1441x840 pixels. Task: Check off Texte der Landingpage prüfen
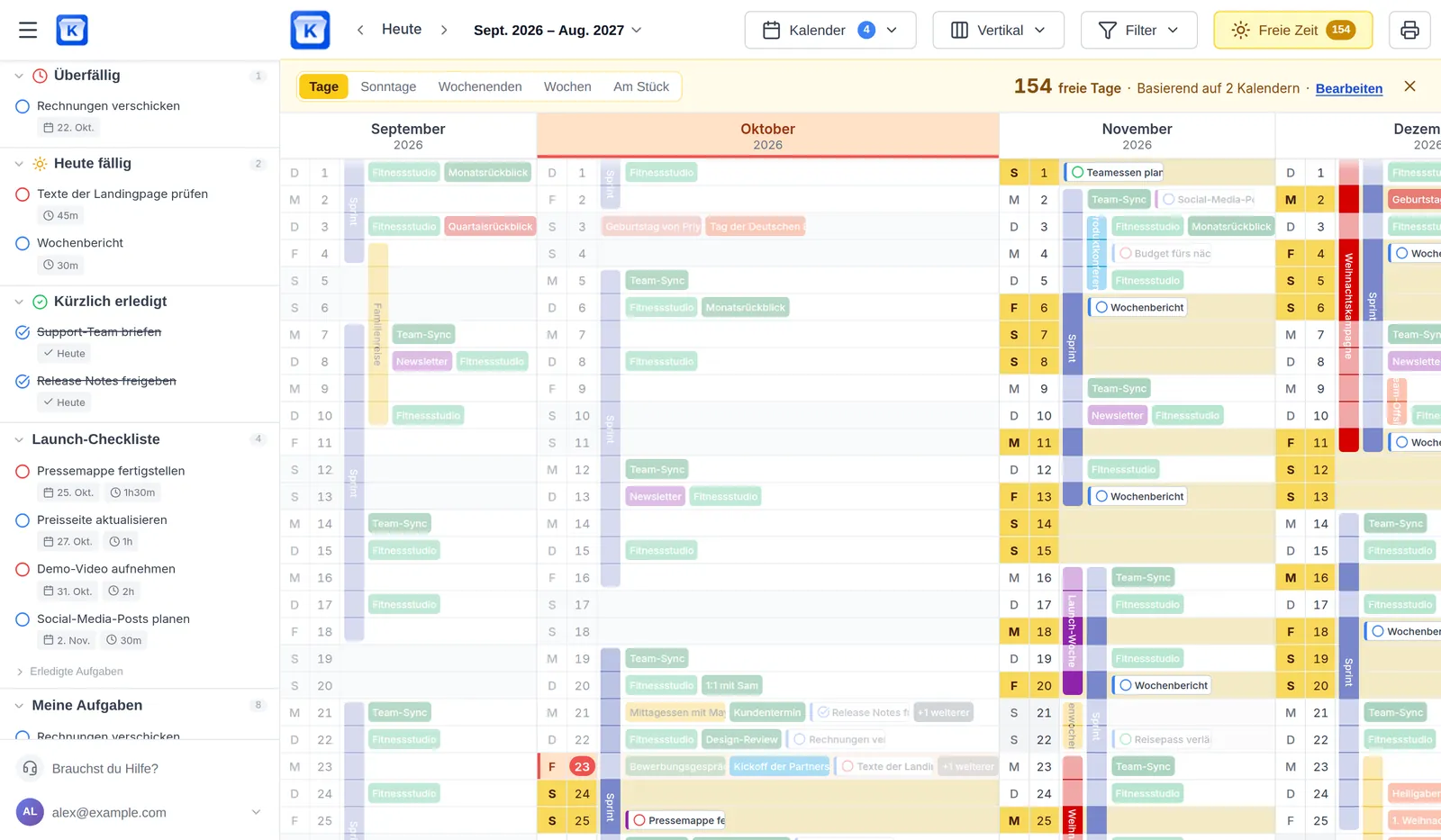click(x=23, y=194)
